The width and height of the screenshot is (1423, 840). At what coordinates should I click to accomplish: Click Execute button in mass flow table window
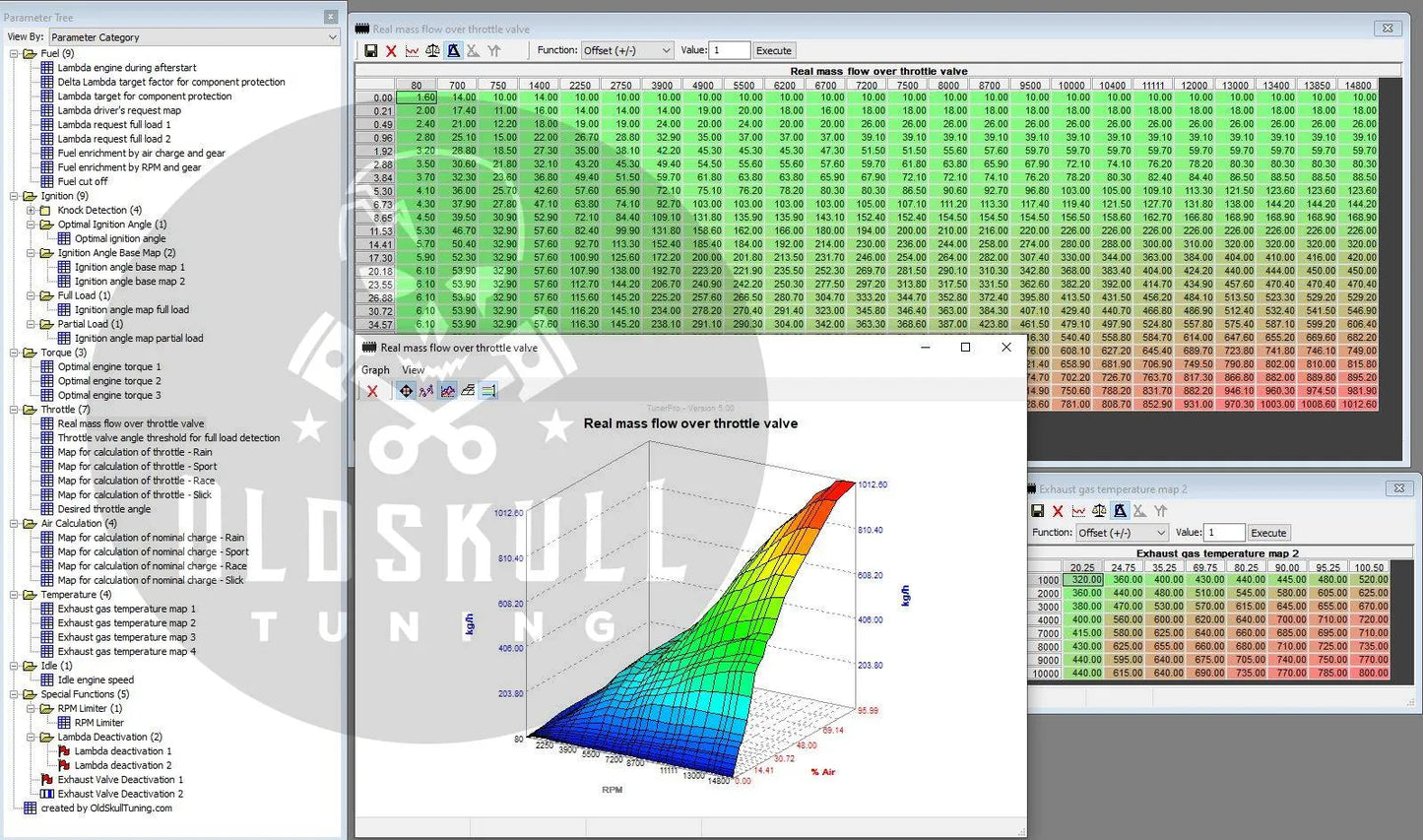773,50
